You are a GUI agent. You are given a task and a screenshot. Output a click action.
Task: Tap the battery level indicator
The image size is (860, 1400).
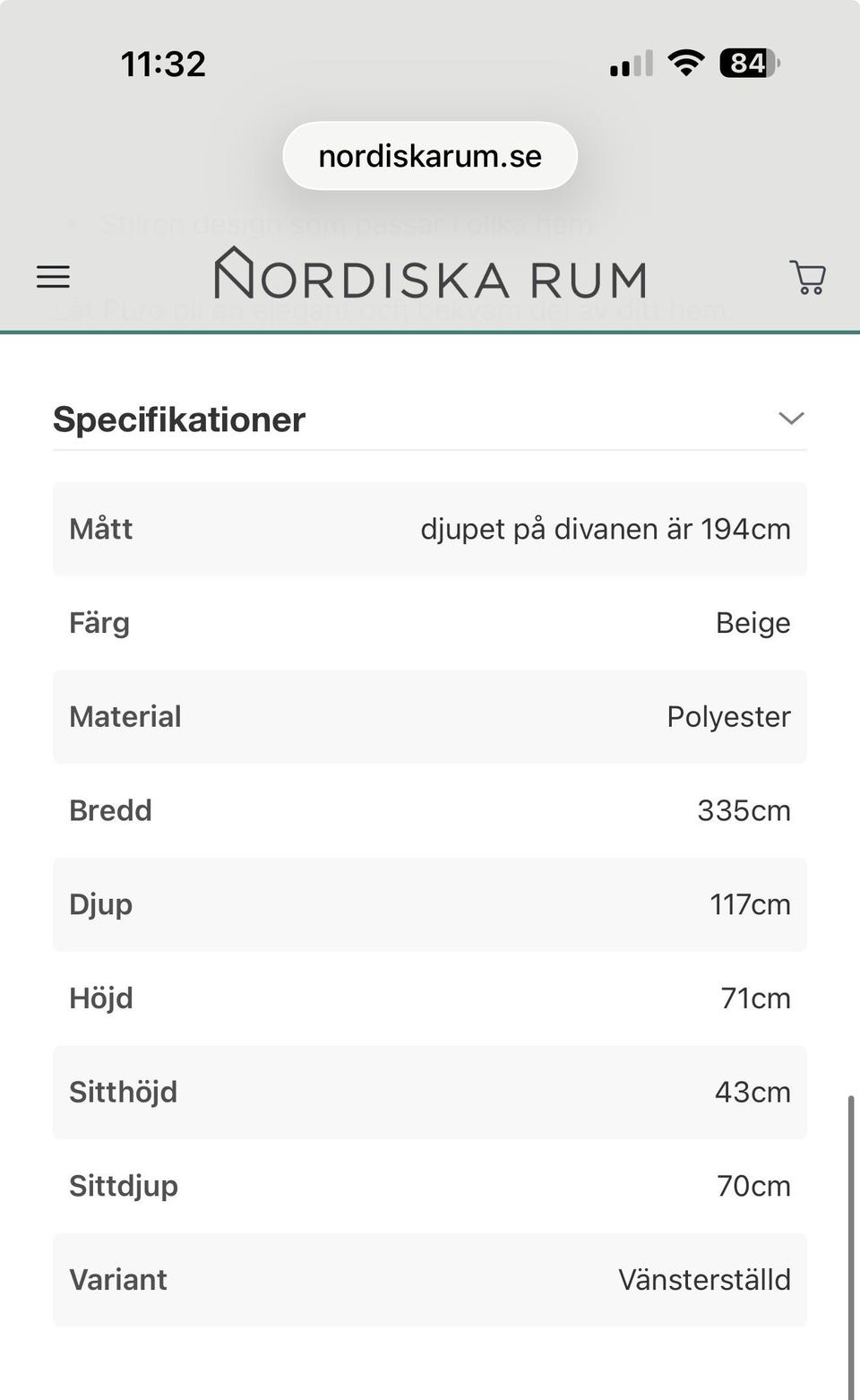749,64
